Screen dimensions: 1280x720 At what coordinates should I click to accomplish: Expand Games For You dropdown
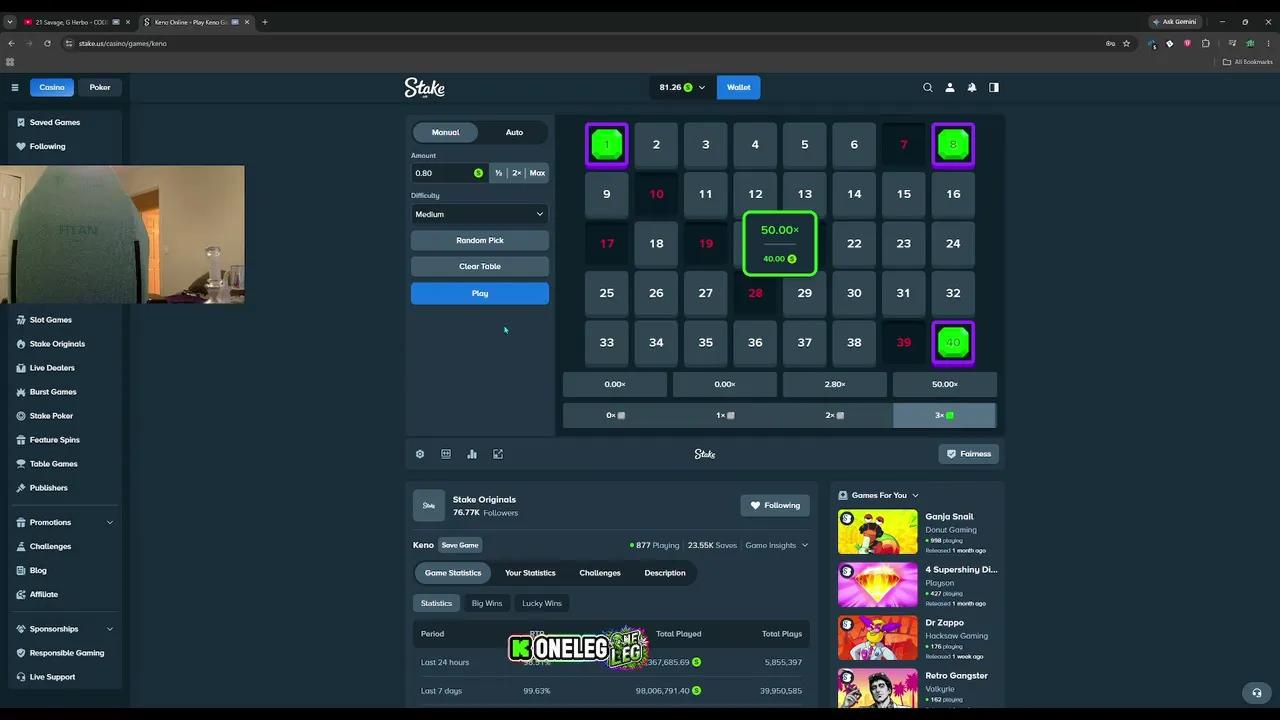[x=915, y=495]
